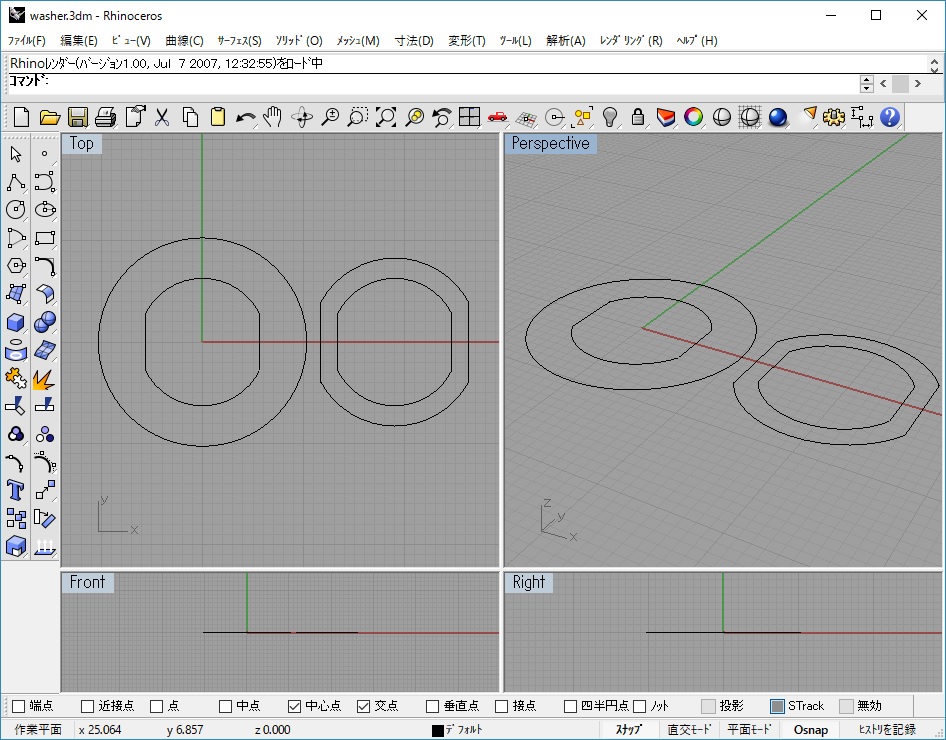Uncheck the 交点 osnap checkbox
The image size is (946, 740).
click(x=363, y=706)
